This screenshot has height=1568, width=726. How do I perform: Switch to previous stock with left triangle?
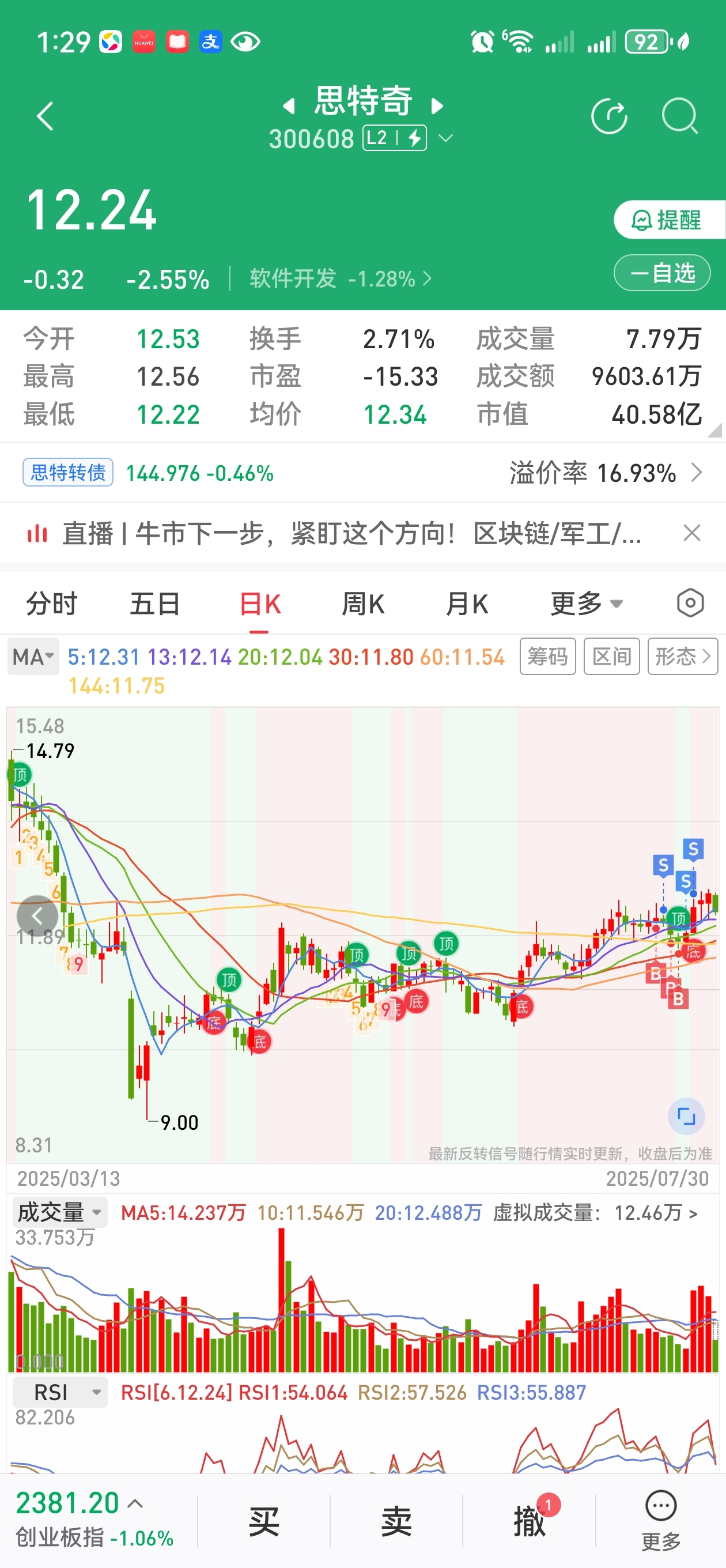tap(289, 107)
